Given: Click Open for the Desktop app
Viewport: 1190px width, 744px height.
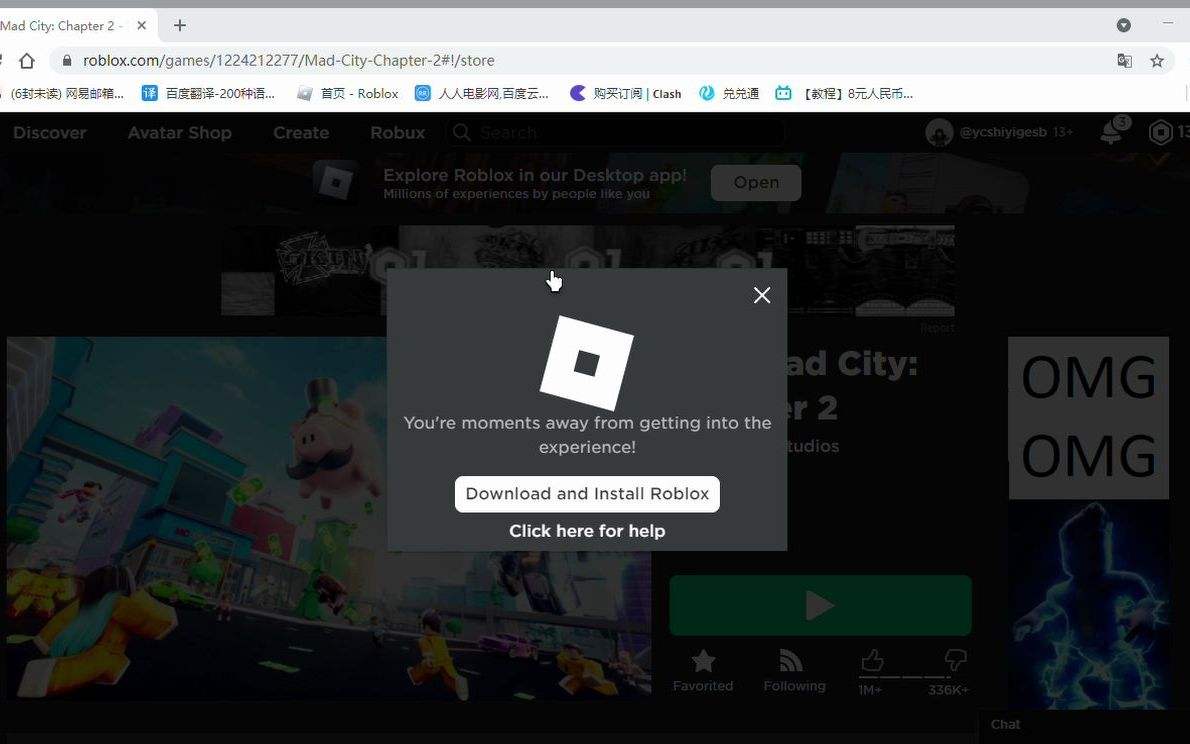Looking at the screenshot, I should pos(756,183).
